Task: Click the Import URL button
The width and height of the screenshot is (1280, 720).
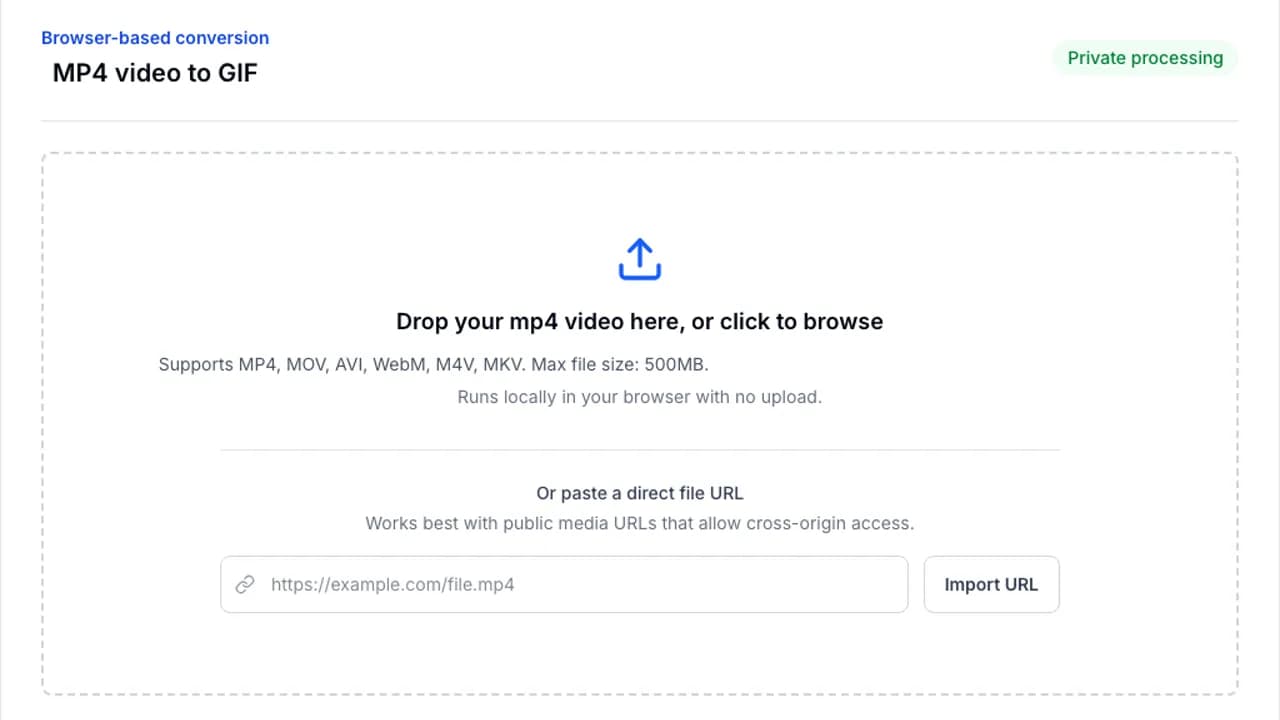Action: pyautogui.click(x=991, y=585)
